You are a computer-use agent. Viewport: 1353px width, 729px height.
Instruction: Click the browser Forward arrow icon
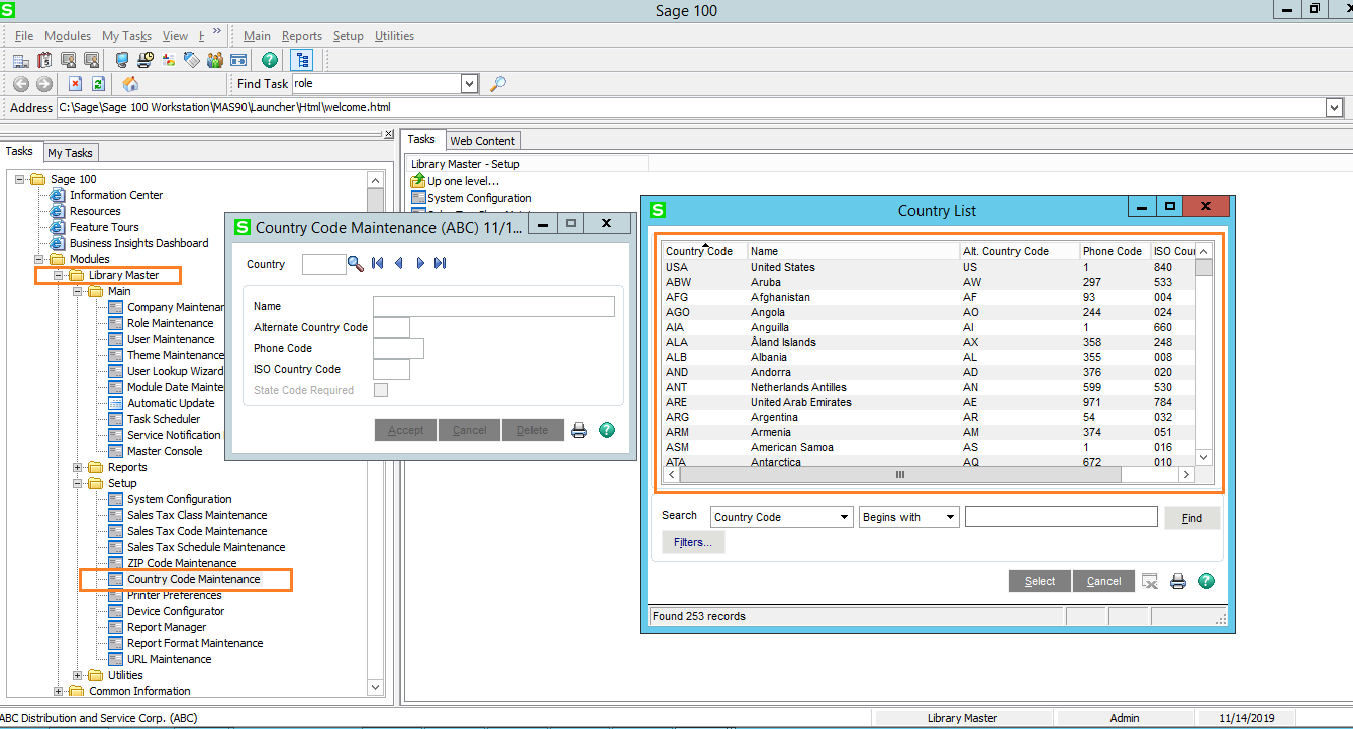pos(44,84)
